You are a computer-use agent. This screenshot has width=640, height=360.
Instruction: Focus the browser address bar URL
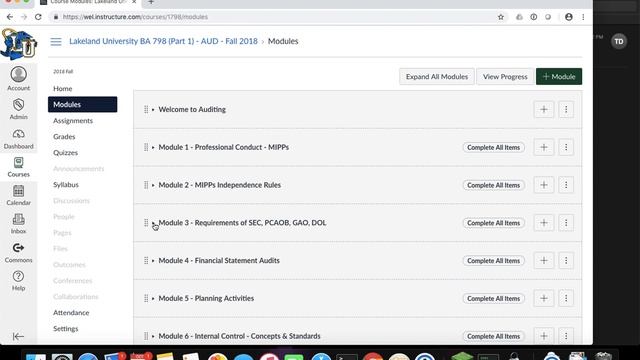(135, 17)
